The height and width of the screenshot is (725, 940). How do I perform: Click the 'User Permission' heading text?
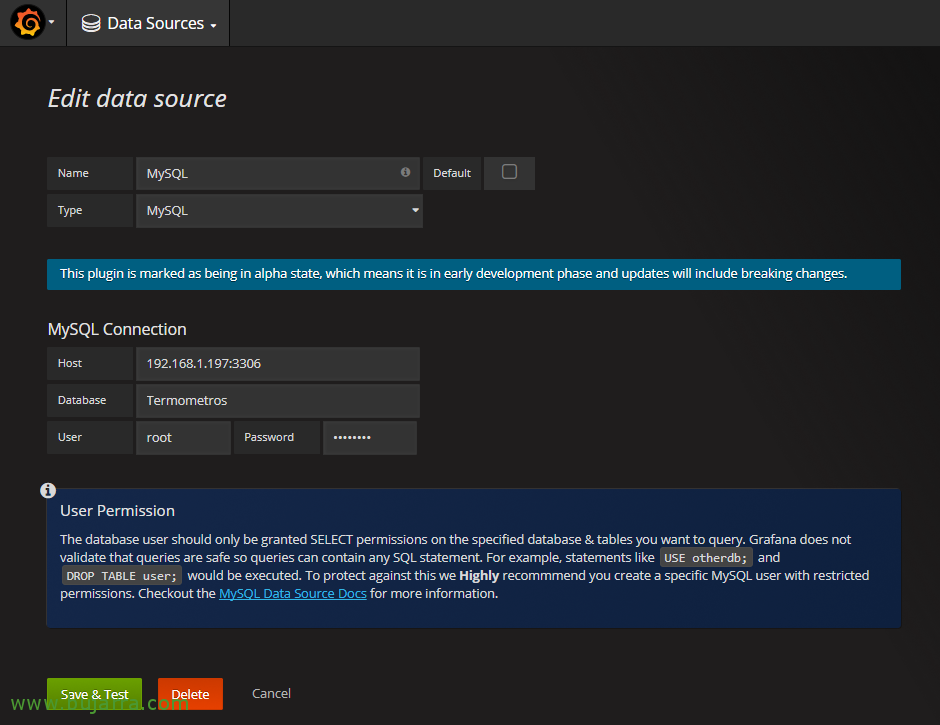click(118, 511)
